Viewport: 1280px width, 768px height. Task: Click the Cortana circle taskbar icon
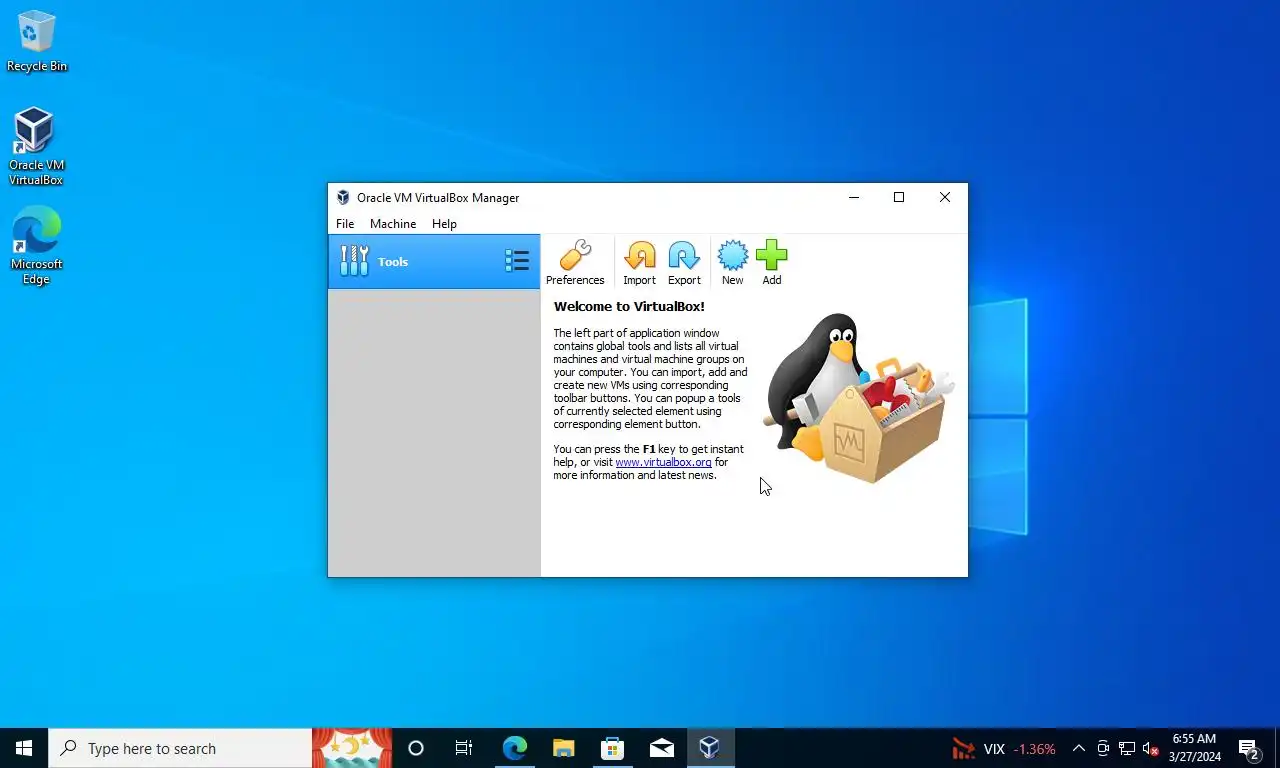point(416,748)
